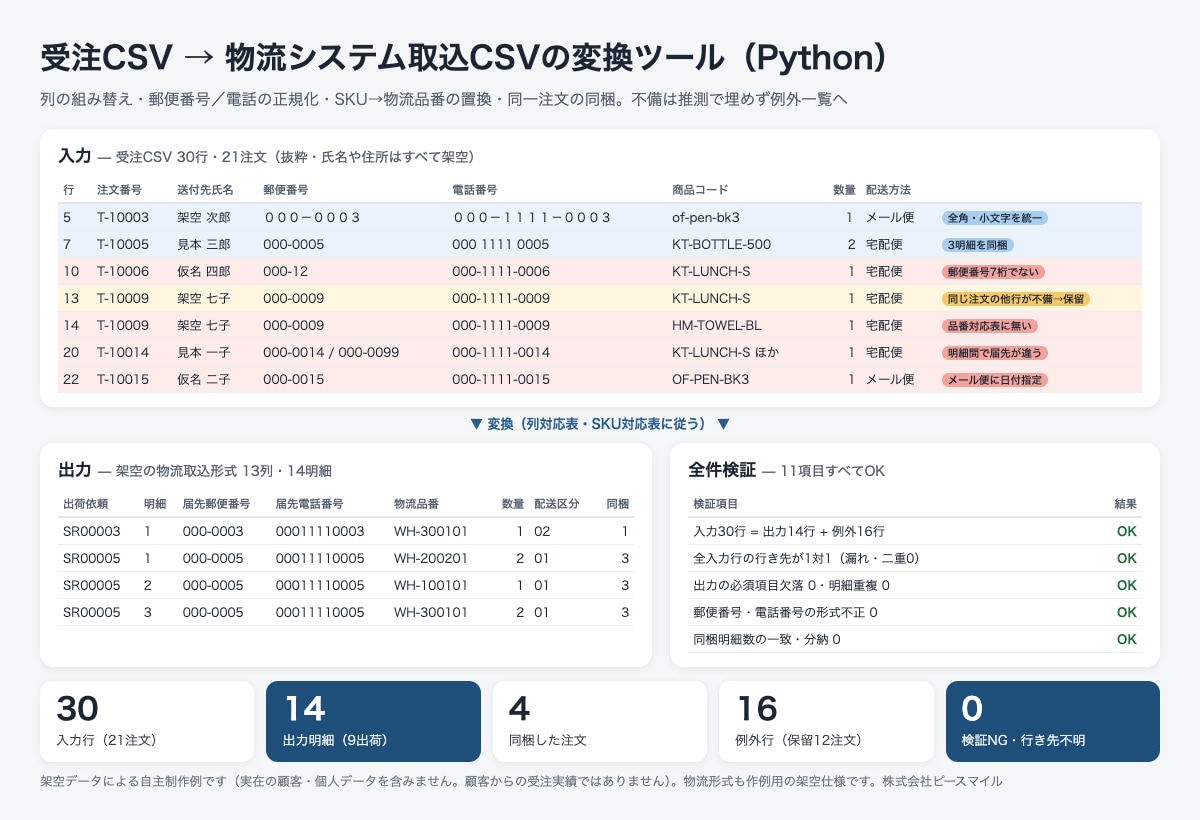The height and width of the screenshot is (820, 1200).
Task: Click shipment request SR00003
Action: [92, 531]
